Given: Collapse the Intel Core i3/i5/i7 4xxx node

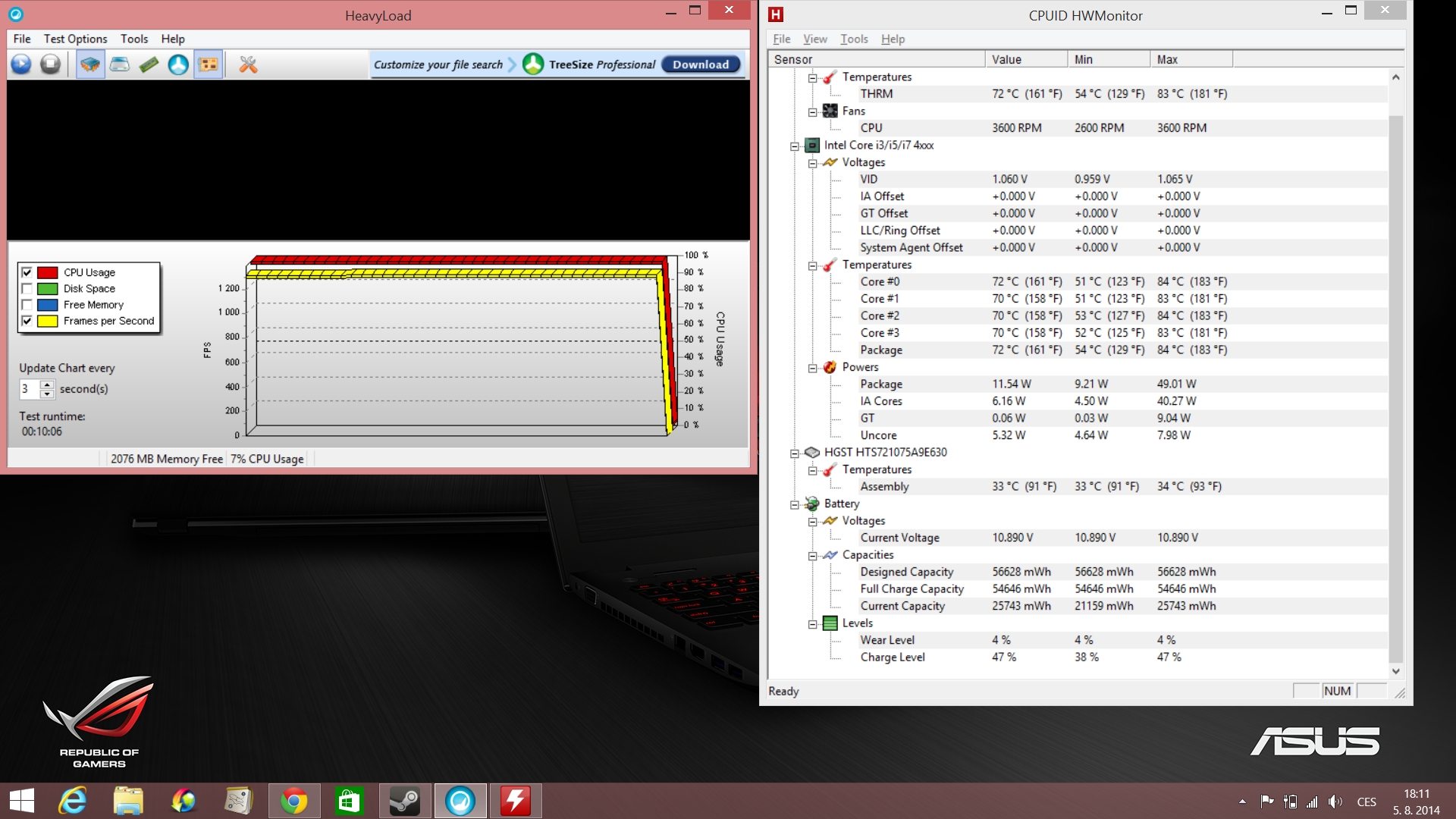Looking at the screenshot, I should (795, 146).
